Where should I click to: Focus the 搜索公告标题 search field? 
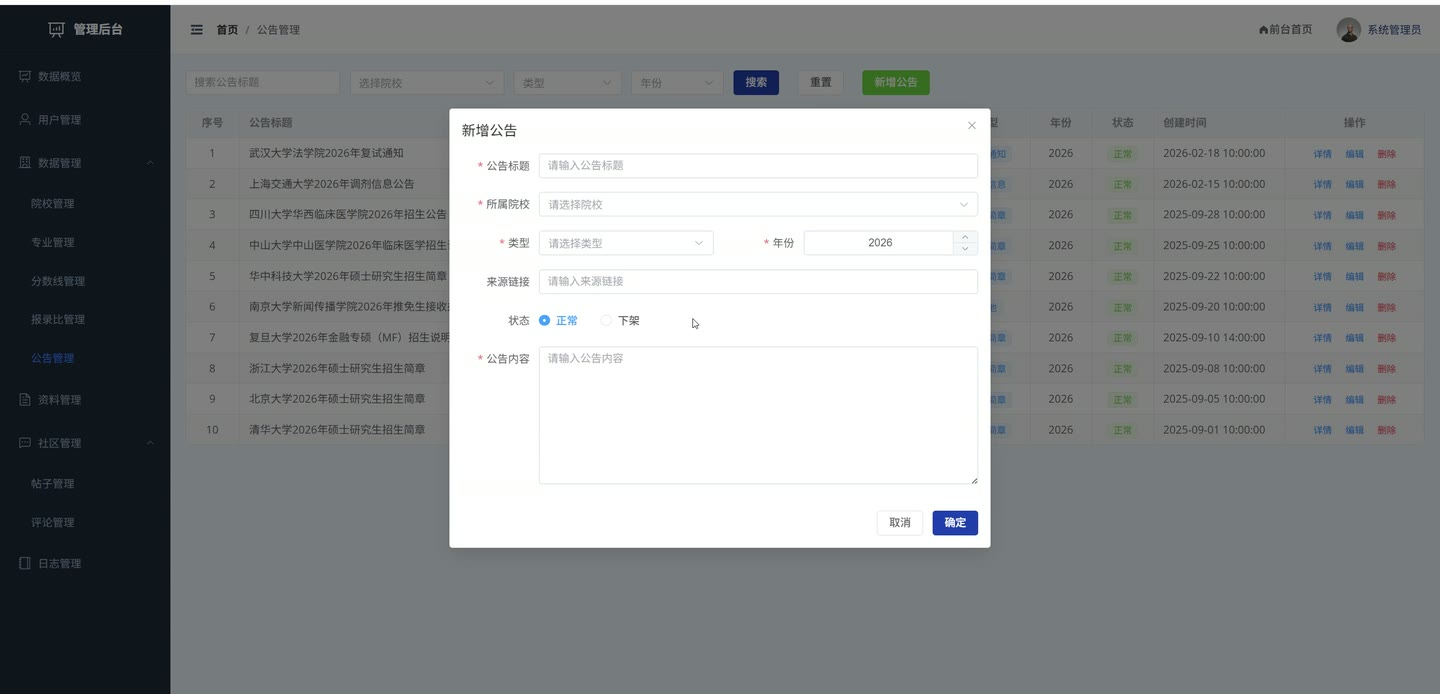[263, 82]
